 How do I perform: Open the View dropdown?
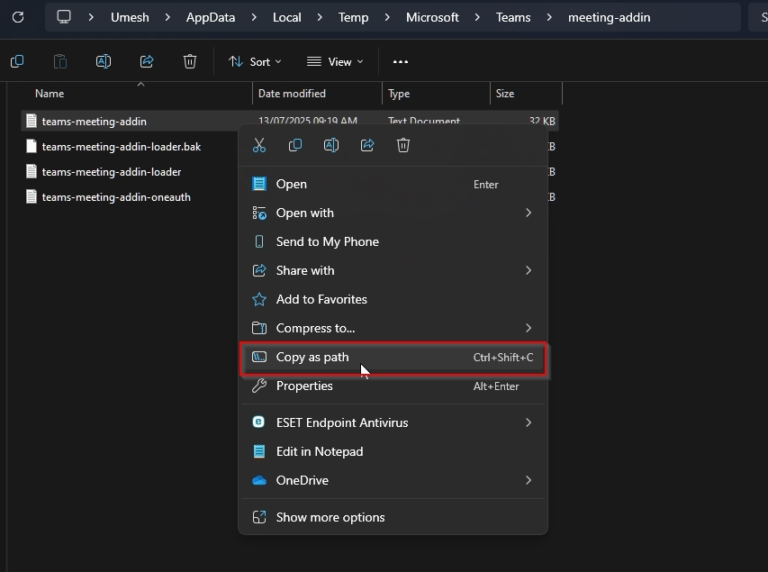tap(335, 62)
